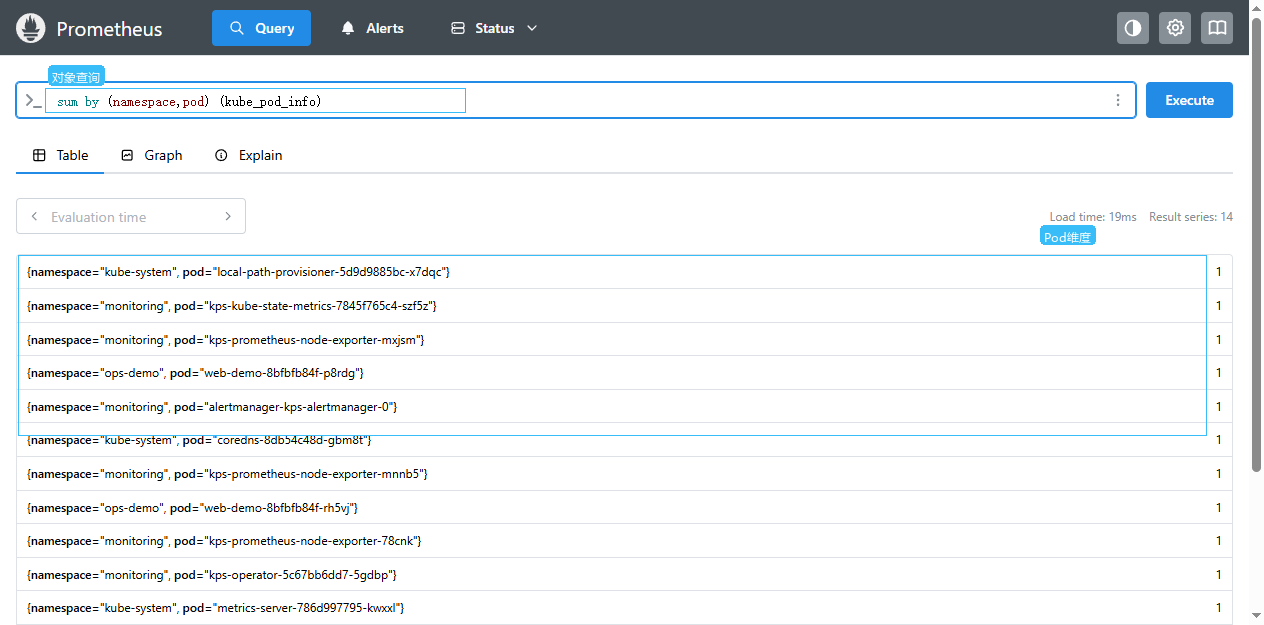Screen dimensions: 1264x625
Task: Select the web-demo-8bfbfb84f-rh5vj row
Action: point(625,508)
